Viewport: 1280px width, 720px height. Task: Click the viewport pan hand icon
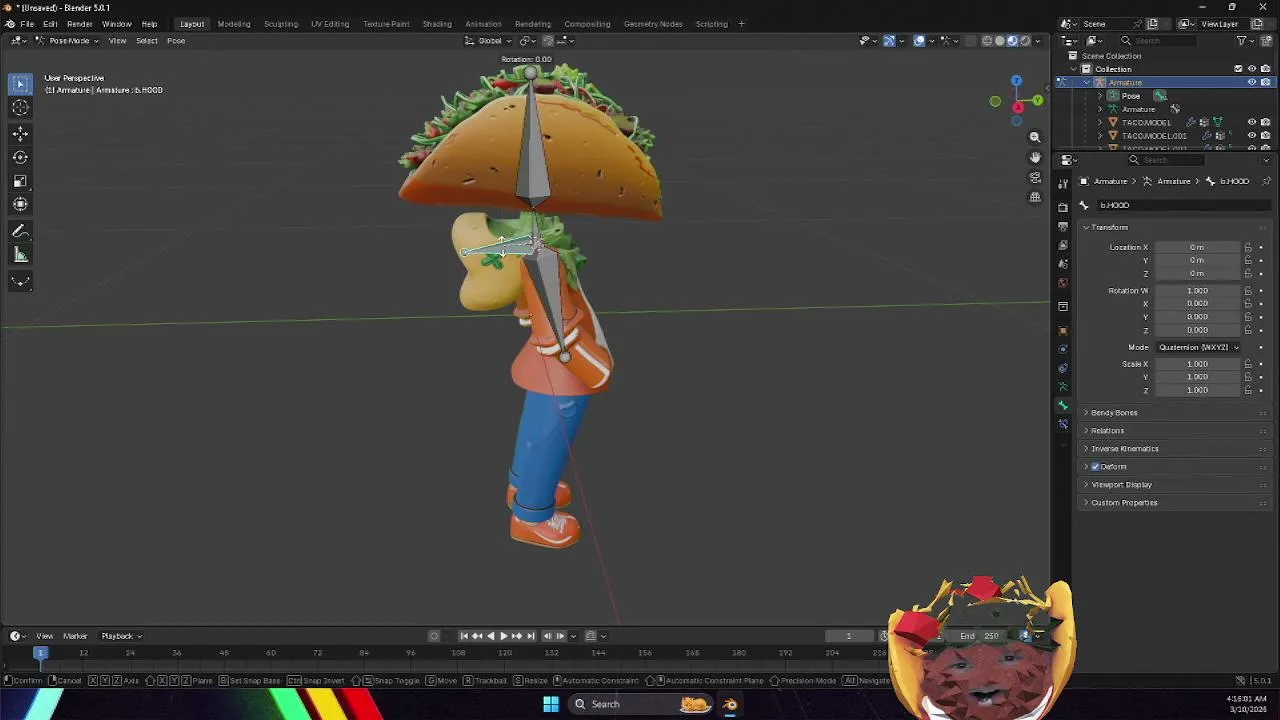1035,157
